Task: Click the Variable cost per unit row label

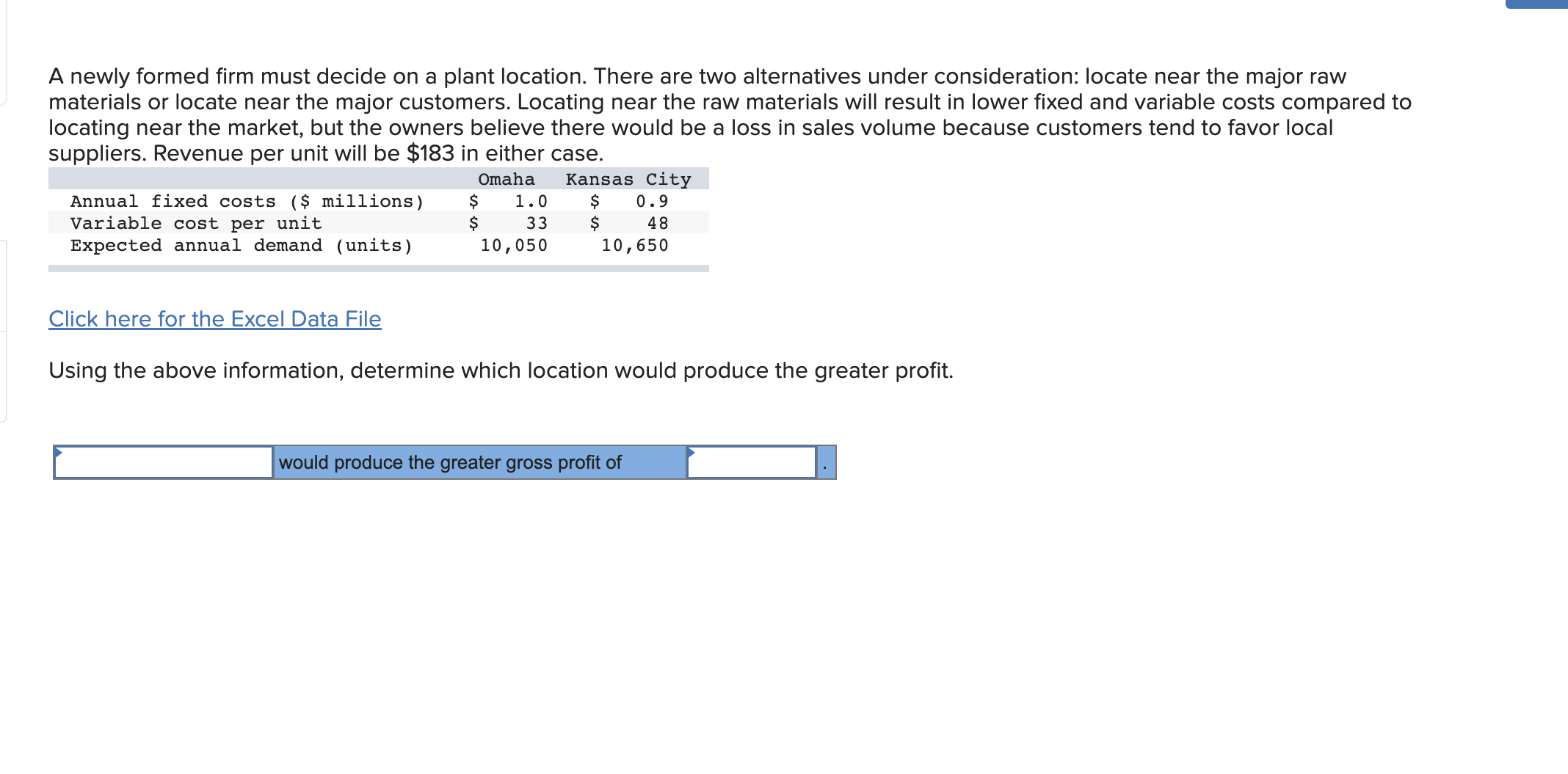Action: click(x=196, y=223)
